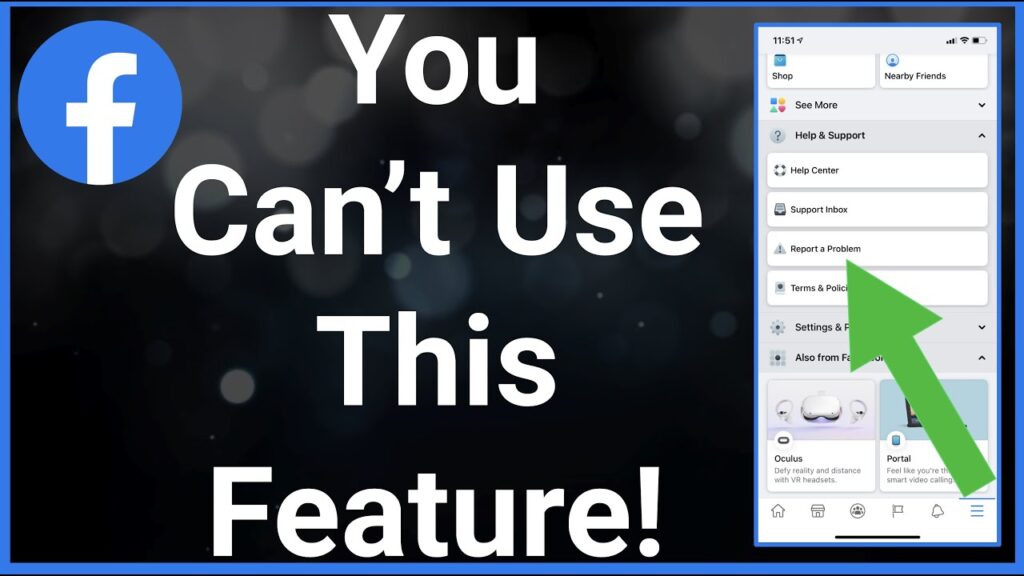Tap the Home tab icon
Image resolution: width=1024 pixels, height=576 pixels.
[x=778, y=511]
